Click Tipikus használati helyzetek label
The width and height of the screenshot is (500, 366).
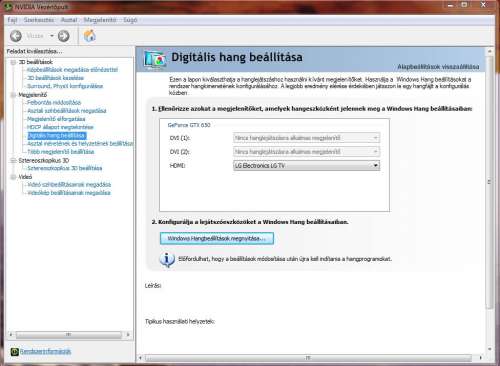[x=180, y=321]
